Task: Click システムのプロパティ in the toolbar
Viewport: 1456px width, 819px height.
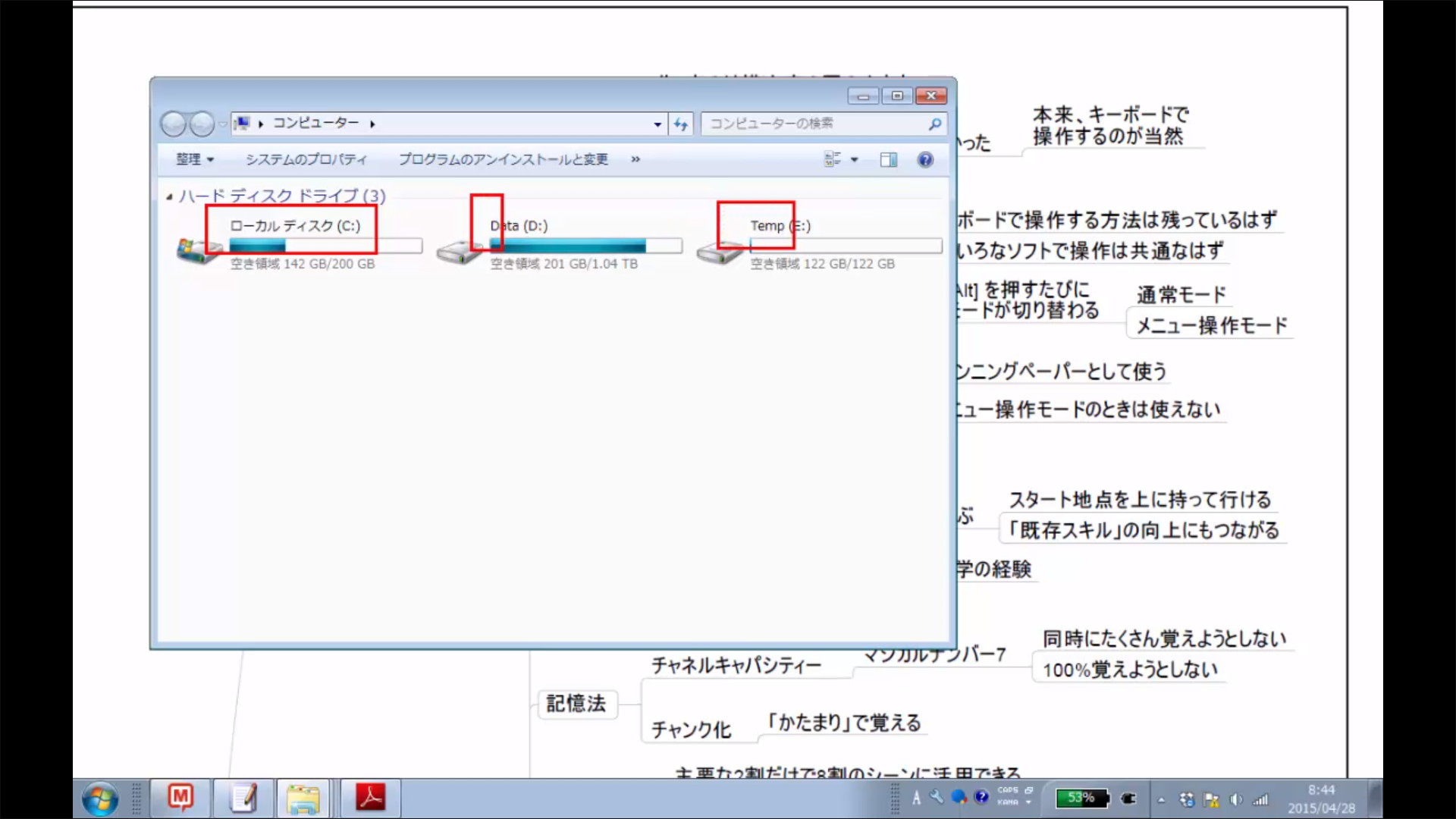Action: pos(306,159)
